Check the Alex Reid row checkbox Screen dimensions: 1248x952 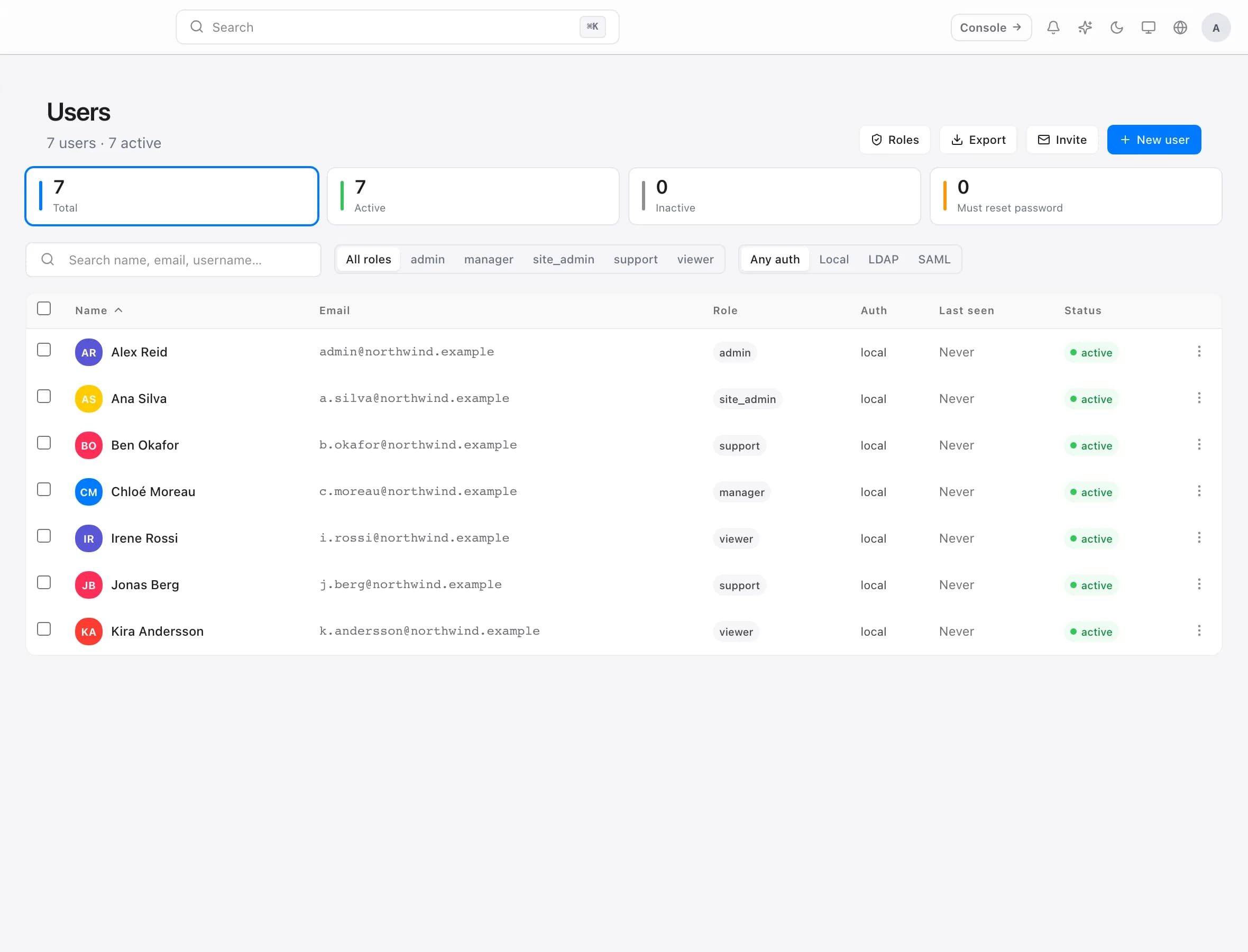coord(43,350)
